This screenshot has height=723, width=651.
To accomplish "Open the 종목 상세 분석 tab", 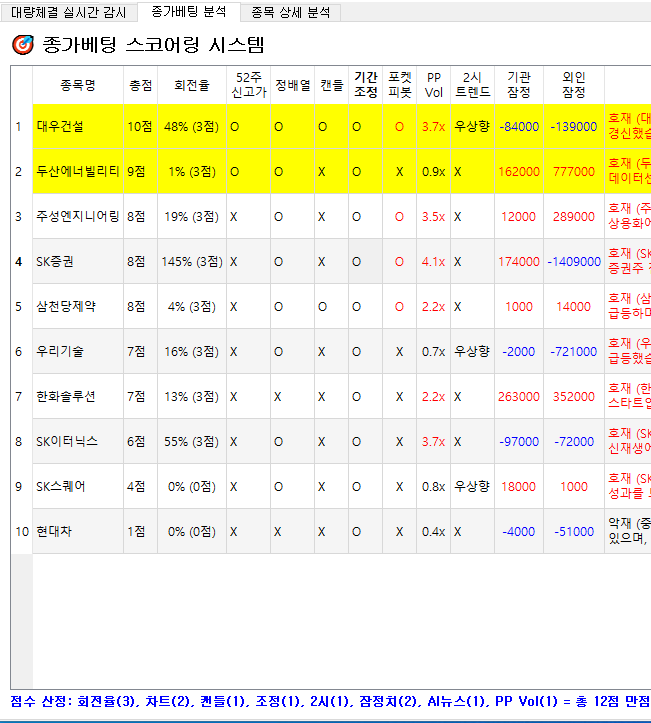I will (x=290, y=12).
